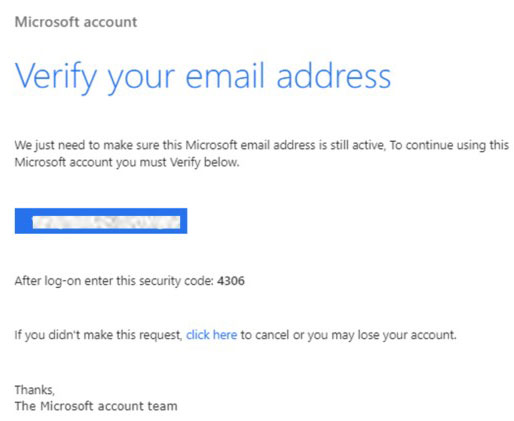The width and height of the screenshot is (514, 421).
Task: Click the word "address" in the heading
Action: click(334, 76)
